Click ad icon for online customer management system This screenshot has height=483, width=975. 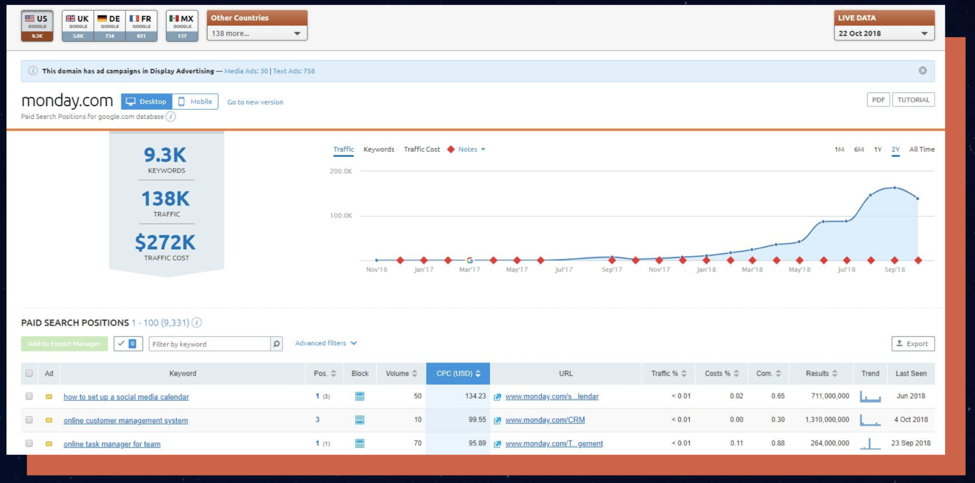(49, 420)
